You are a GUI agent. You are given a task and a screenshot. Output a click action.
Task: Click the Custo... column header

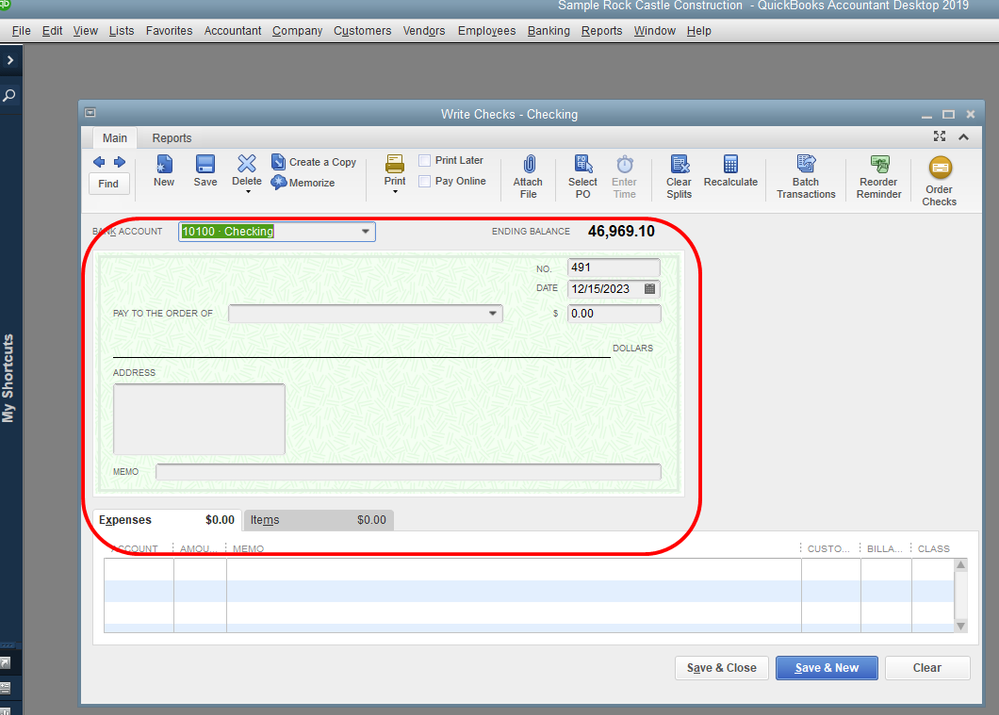[x=828, y=548]
